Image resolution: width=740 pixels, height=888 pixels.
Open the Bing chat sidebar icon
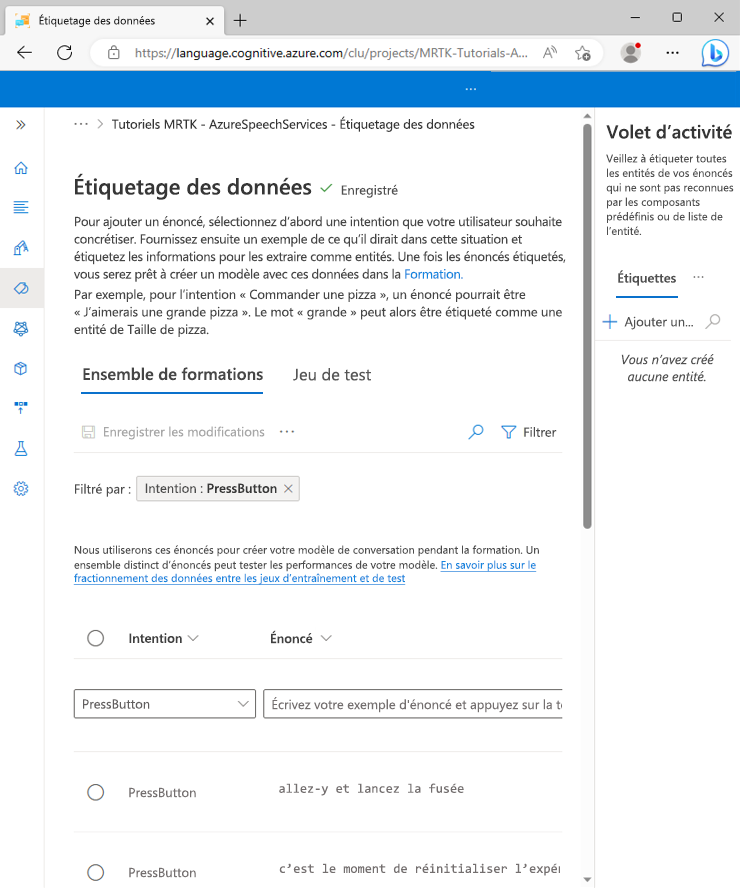click(715, 53)
